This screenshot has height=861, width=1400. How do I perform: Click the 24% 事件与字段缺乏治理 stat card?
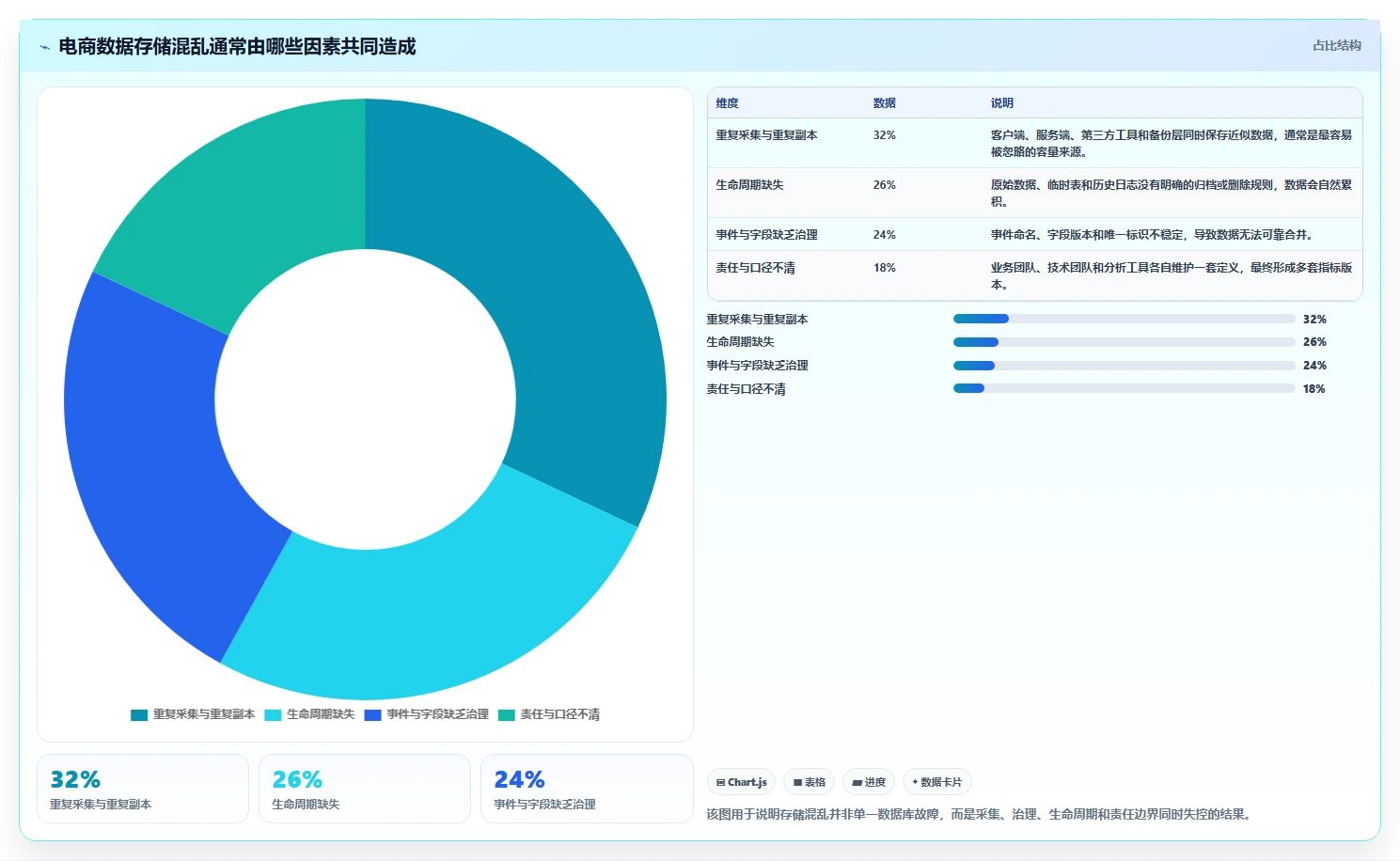point(587,789)
